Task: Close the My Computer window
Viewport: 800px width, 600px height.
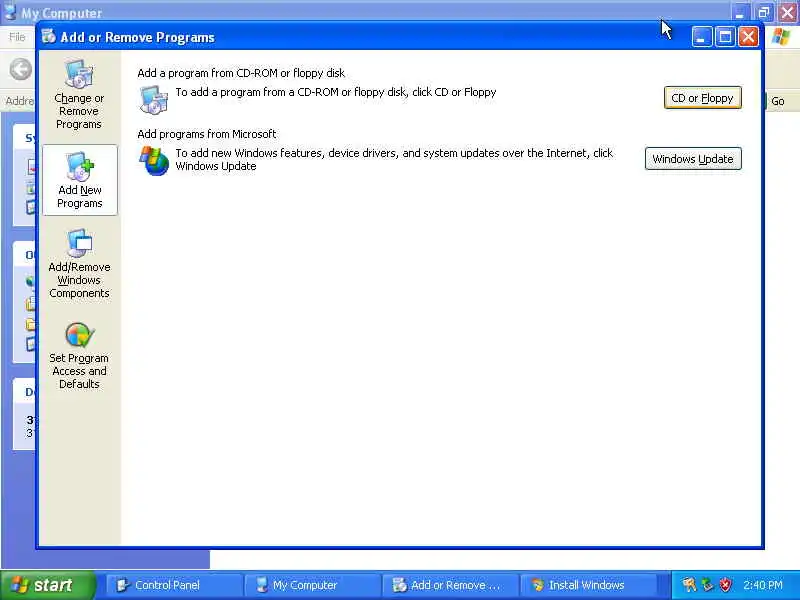Action: pos(787,12)
